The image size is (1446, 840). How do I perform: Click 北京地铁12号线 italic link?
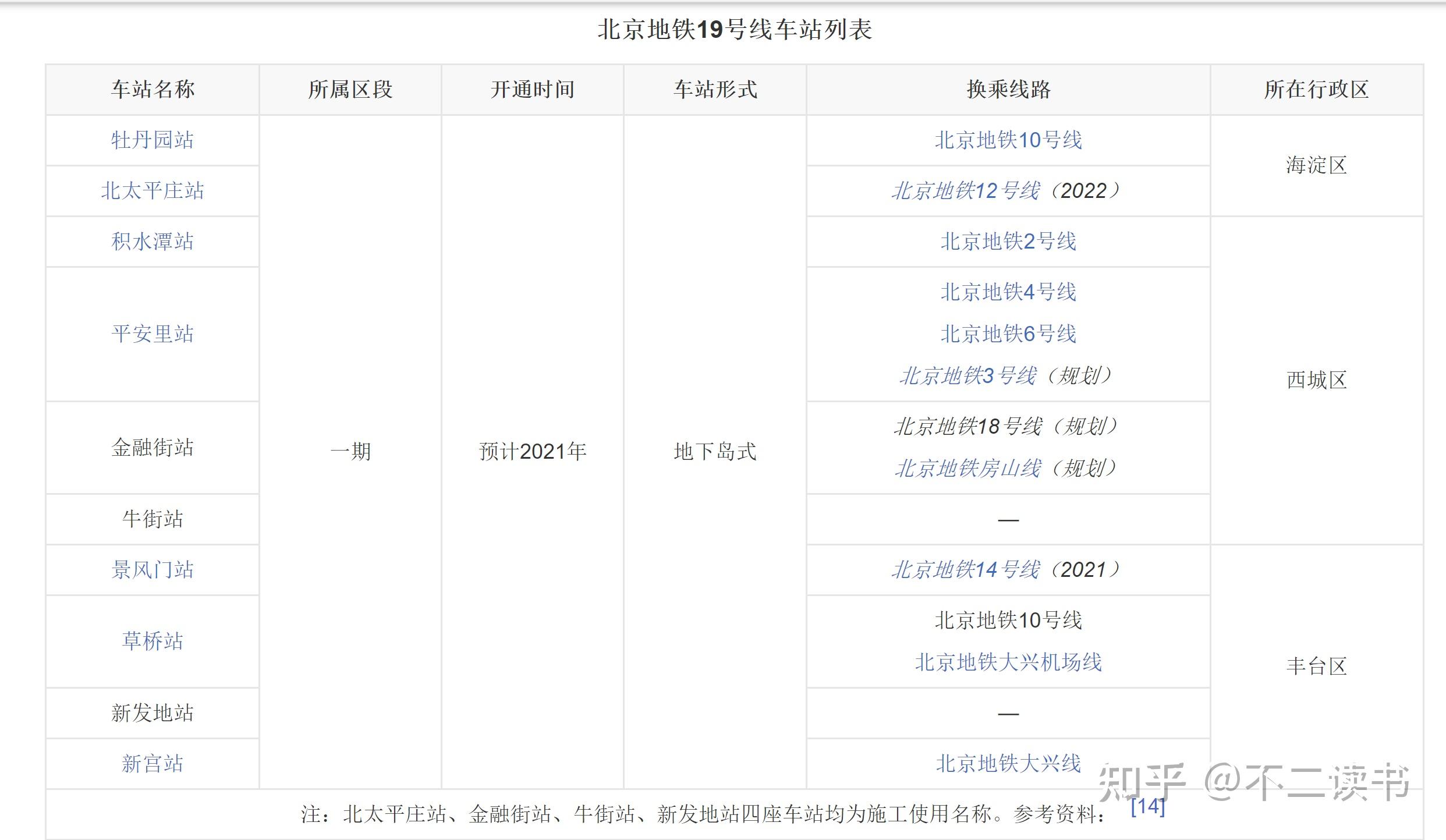coord(966,191)
